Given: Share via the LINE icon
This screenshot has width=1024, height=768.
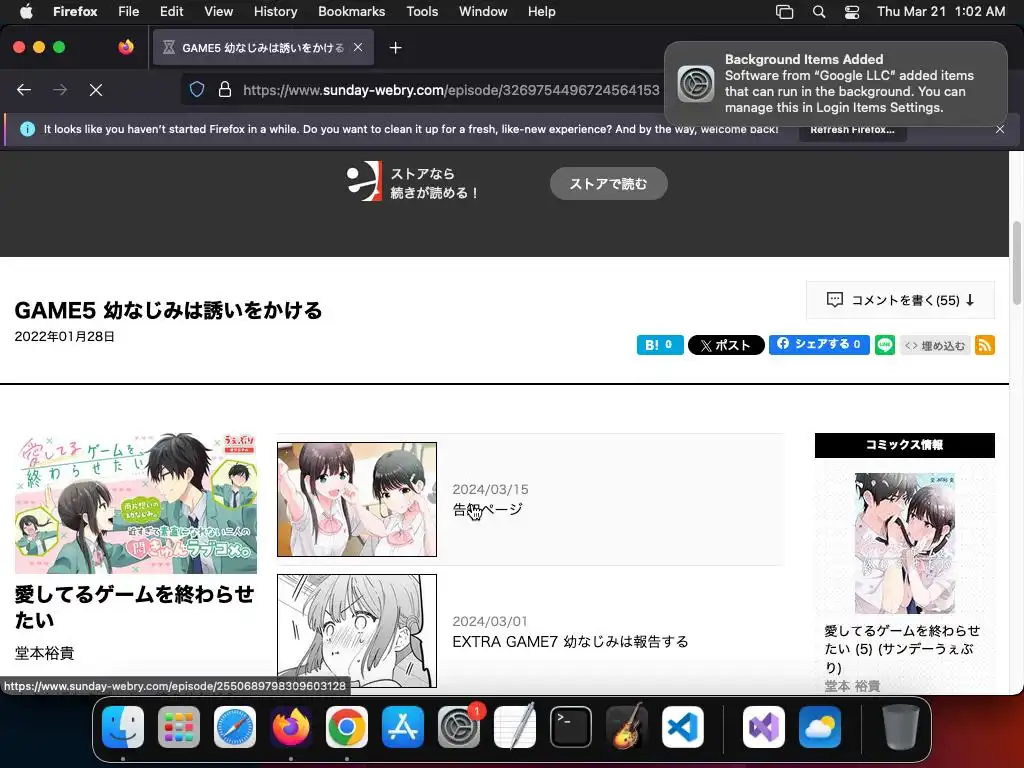Looking at the screenshot, I should 885,344.
